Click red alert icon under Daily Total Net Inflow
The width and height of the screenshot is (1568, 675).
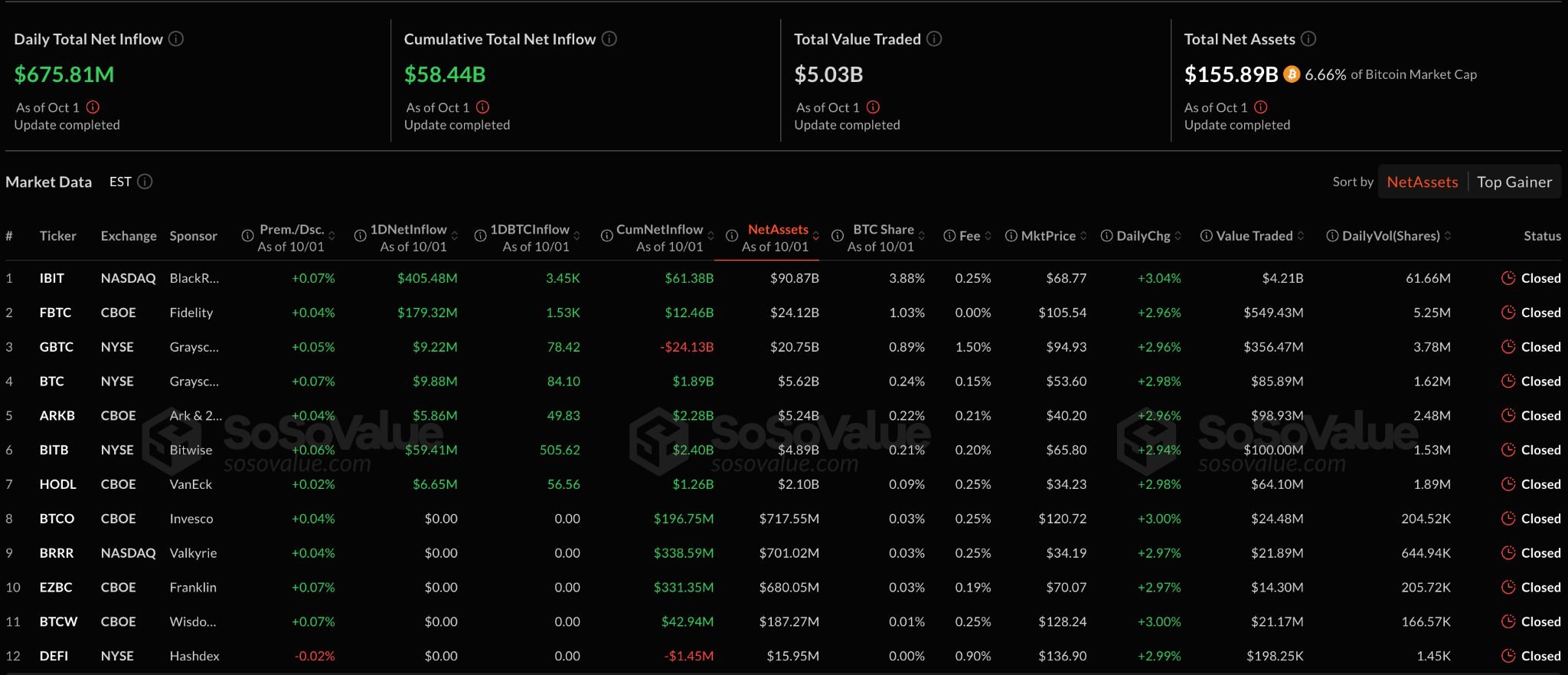coord(93,107)
